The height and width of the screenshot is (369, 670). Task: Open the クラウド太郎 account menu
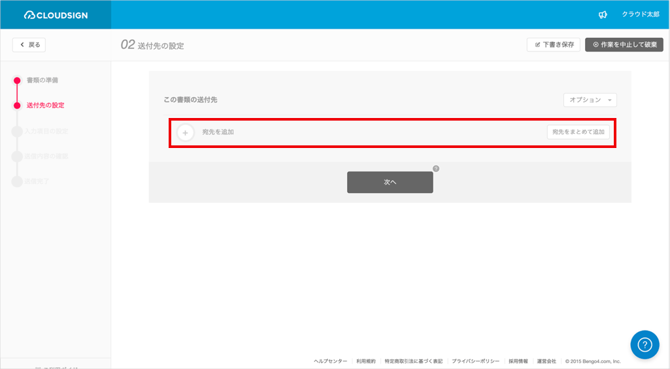coord(640,15)
